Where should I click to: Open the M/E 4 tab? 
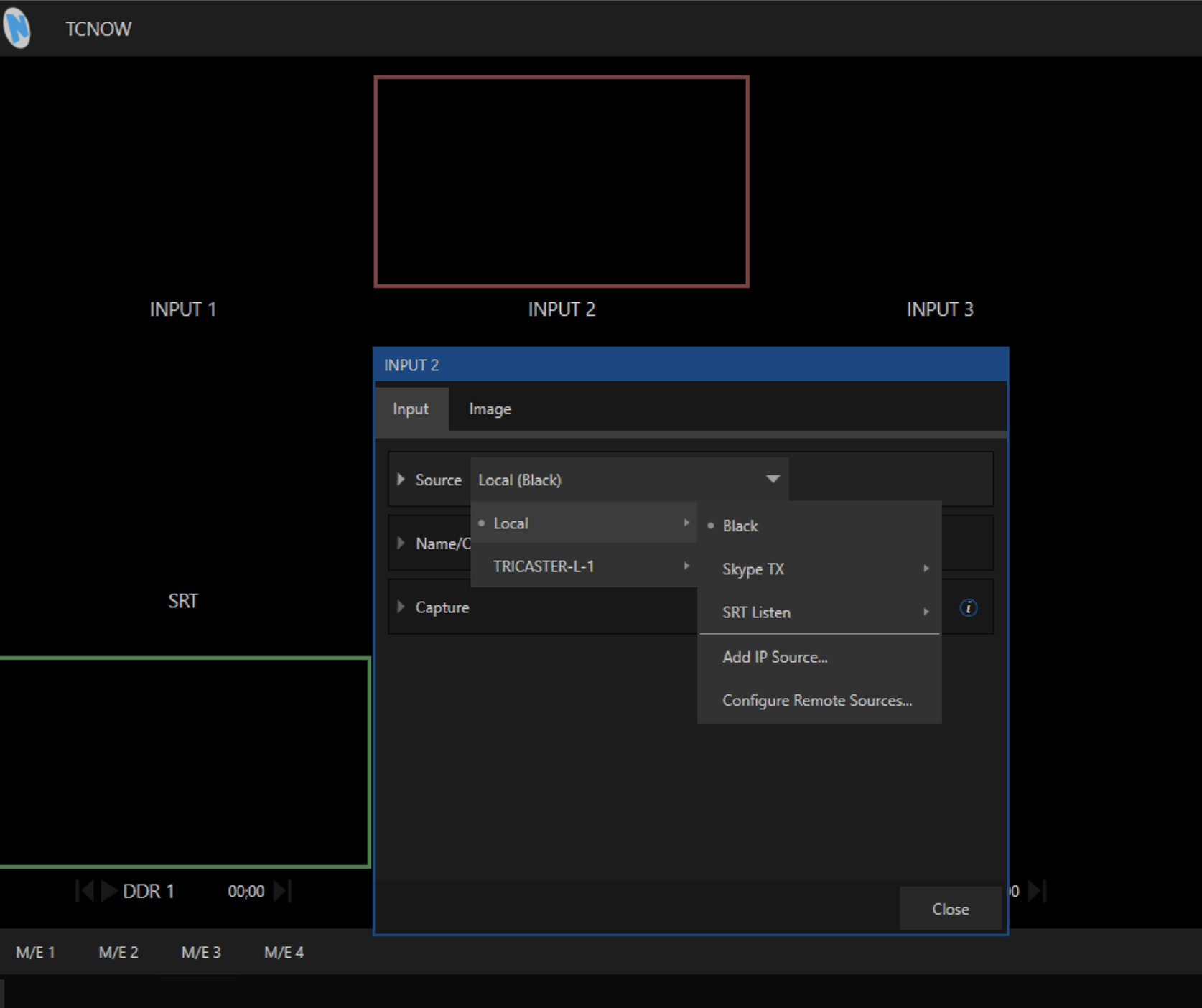284,952
